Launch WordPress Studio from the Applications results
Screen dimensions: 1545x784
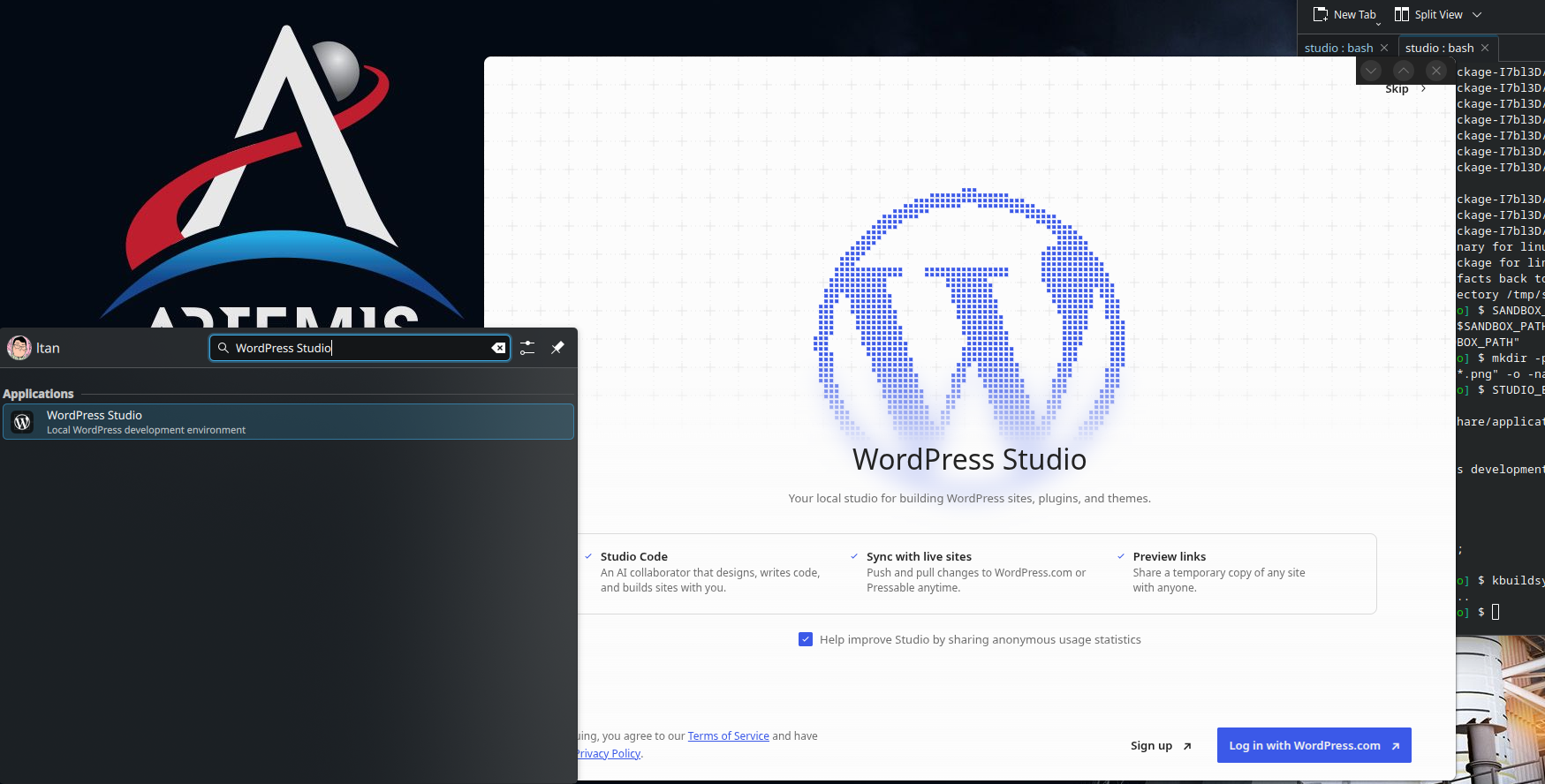pos(288,422)
